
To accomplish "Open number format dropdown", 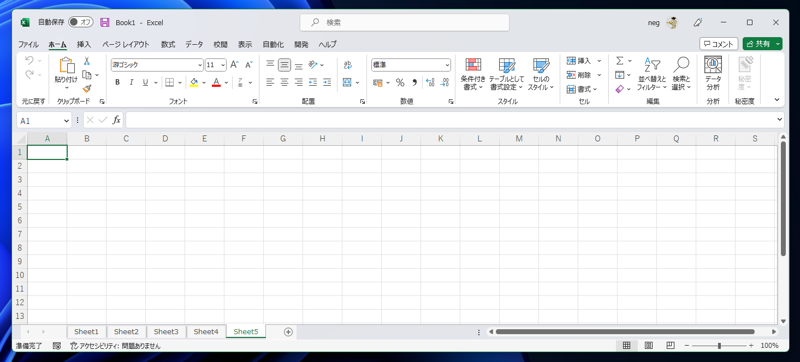I will point(447,65).
